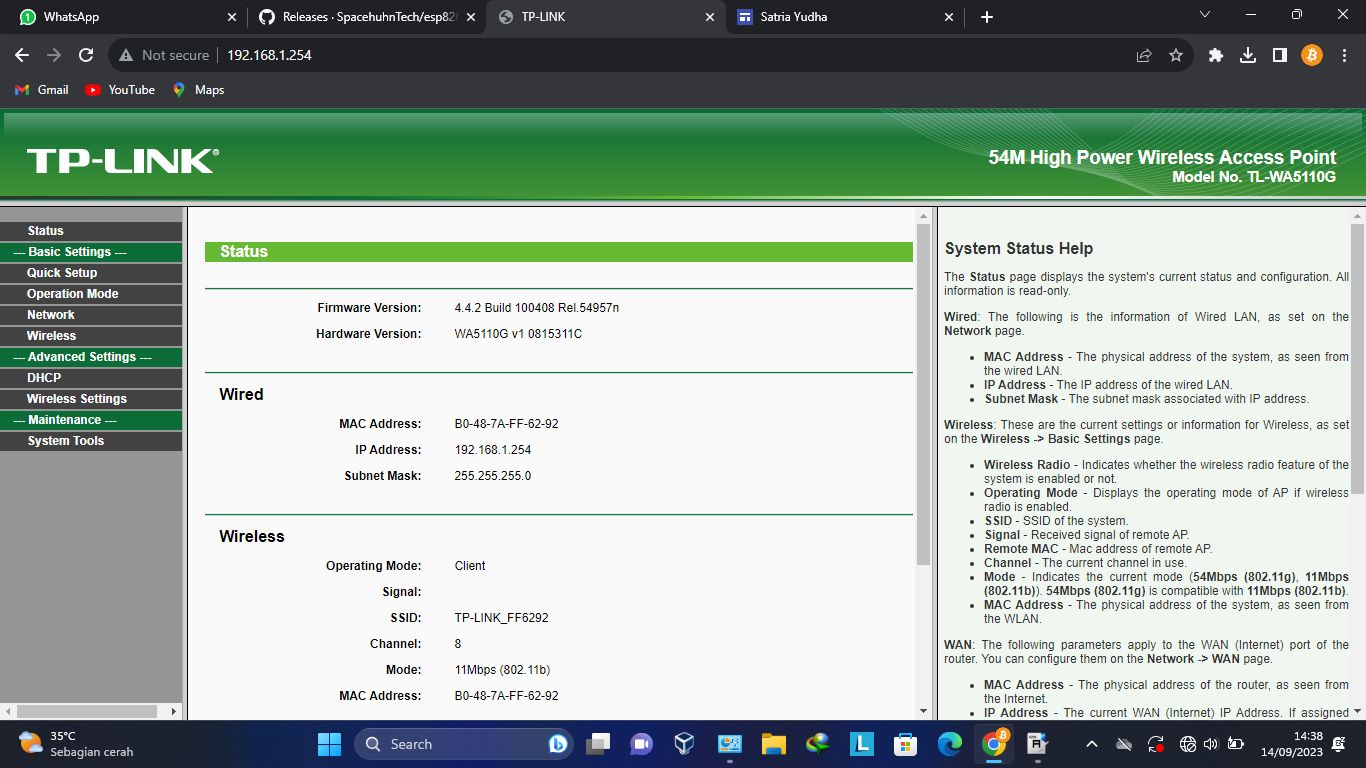Click the taskbar Search box
This screenshot has height=768, width=1366.
(x=462, y=744)
